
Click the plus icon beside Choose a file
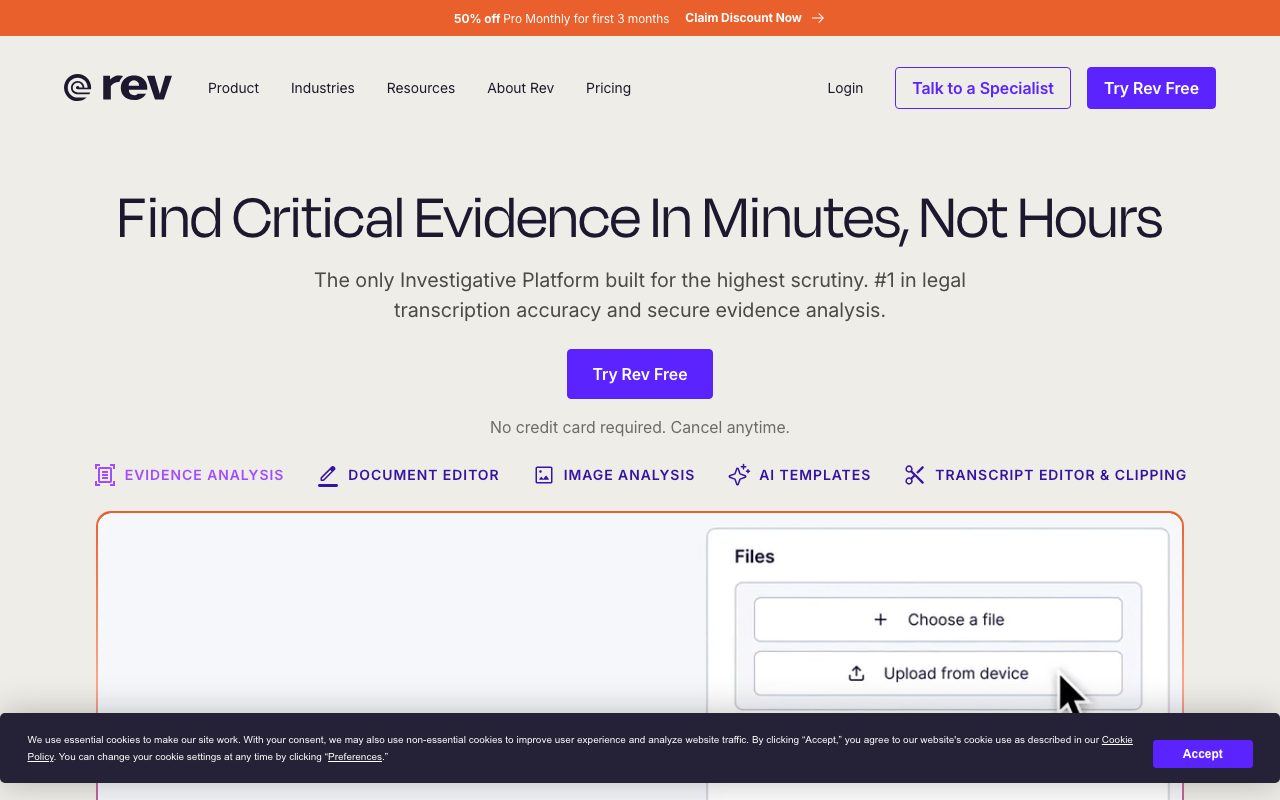pyautogui.click(x=880, y=620)
